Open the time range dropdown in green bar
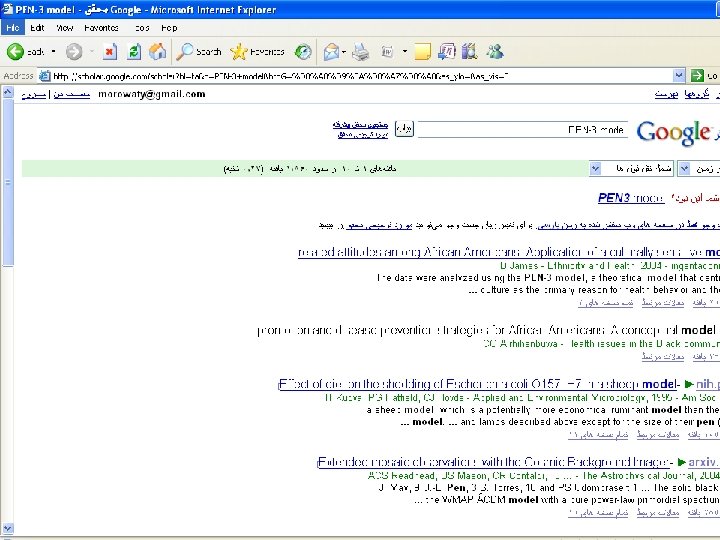This screenshot has height=540, width=720. 684,169
